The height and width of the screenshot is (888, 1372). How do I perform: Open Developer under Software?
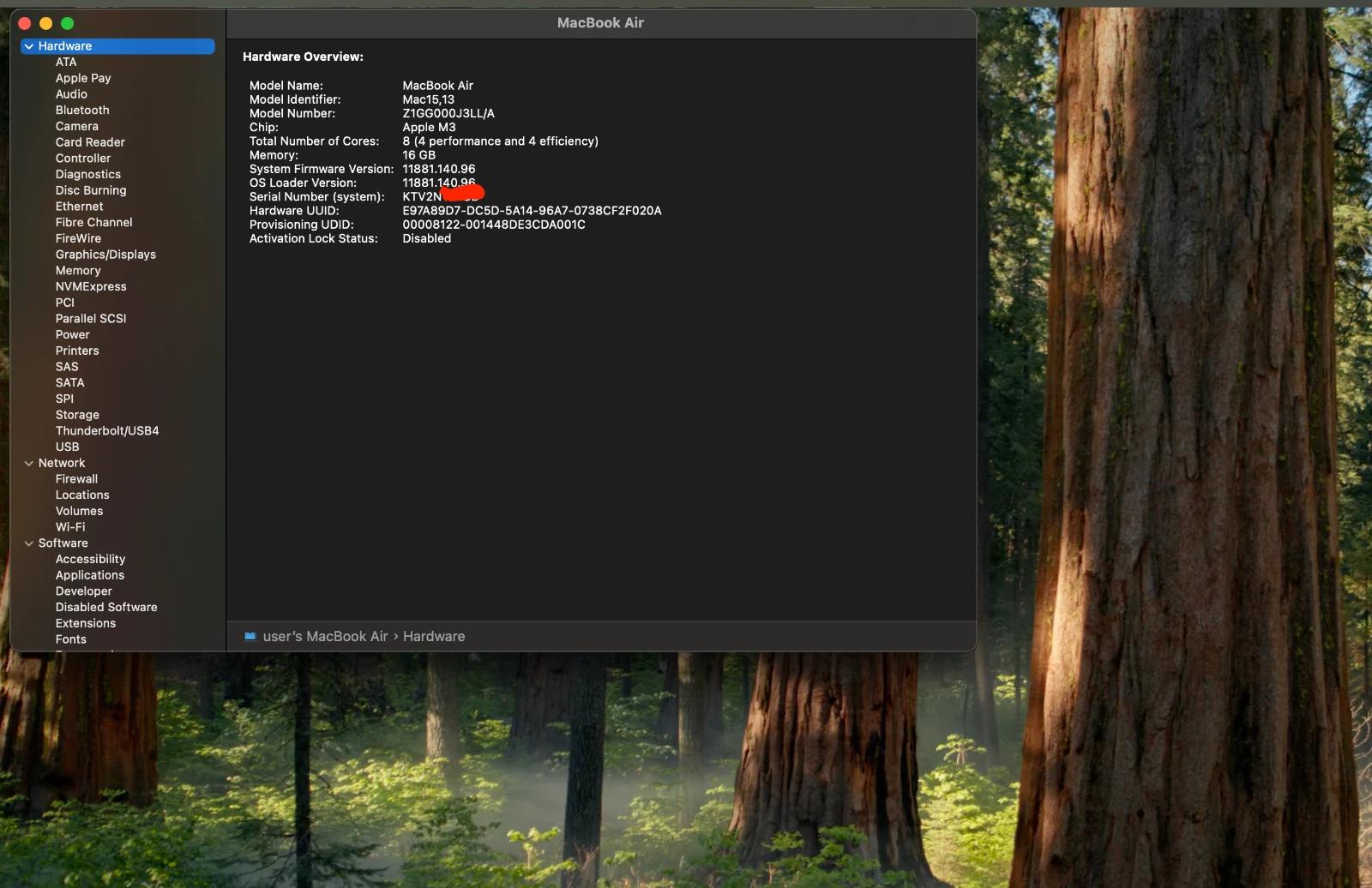point(84,591)
